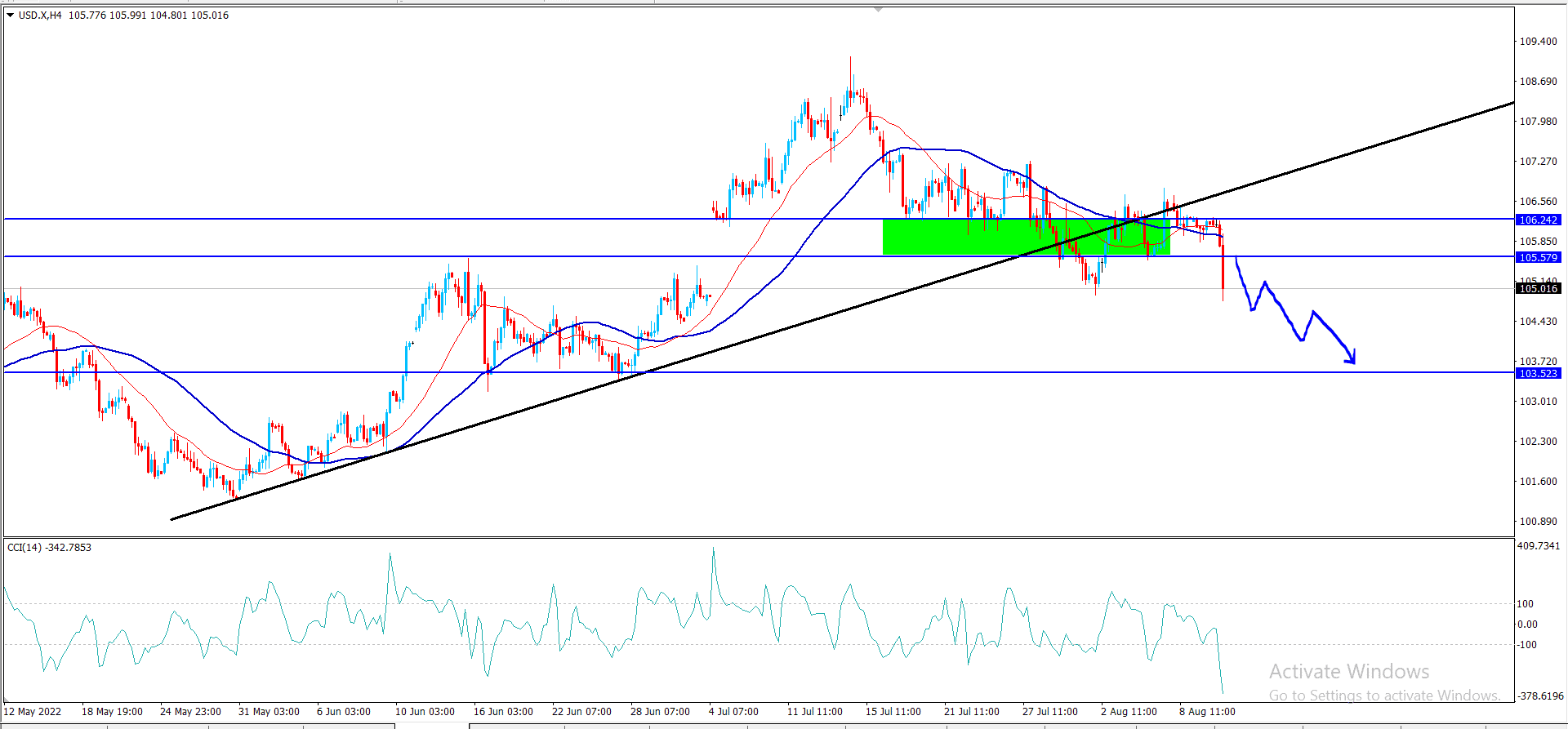The image size is (1568, 729).
Task: Click the 16 Jun 03:00 time label
Action: click(504, 712)
